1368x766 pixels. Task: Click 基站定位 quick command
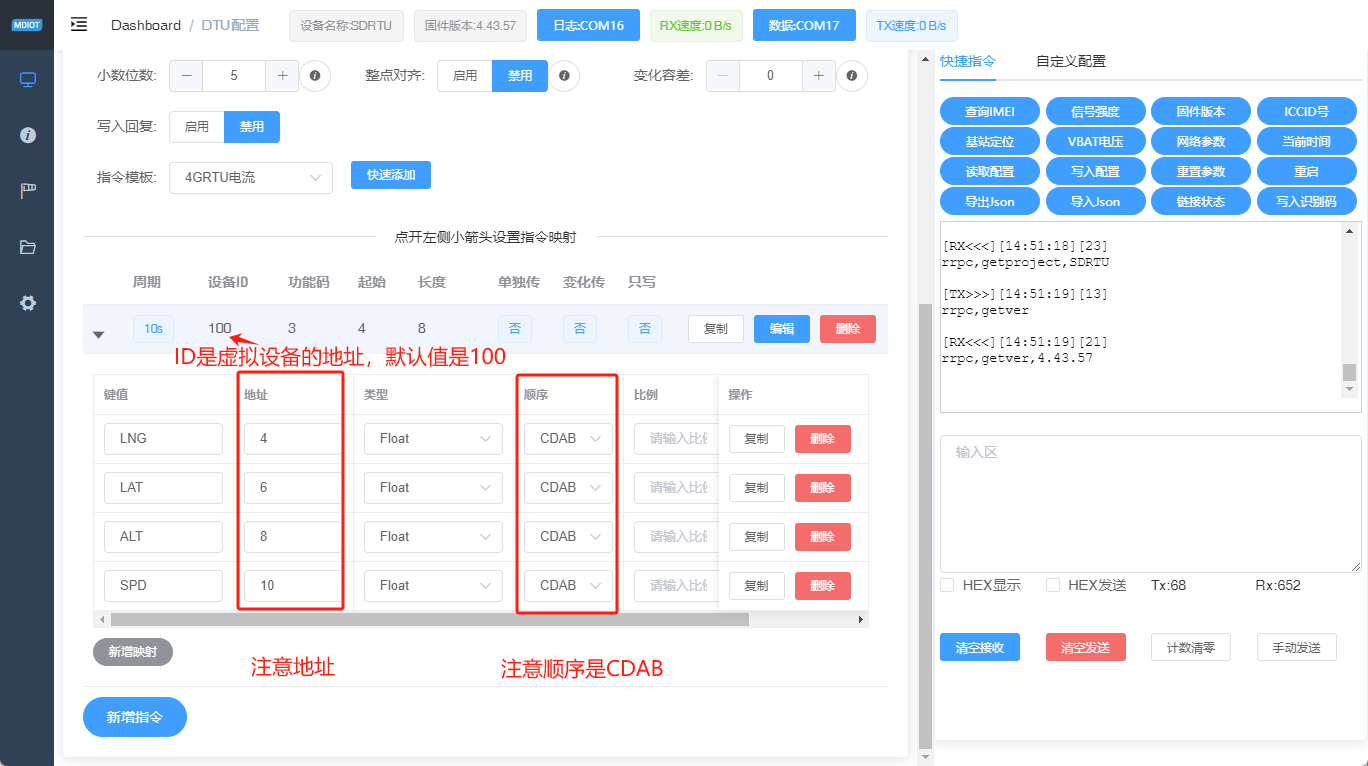tap(990, 142)
